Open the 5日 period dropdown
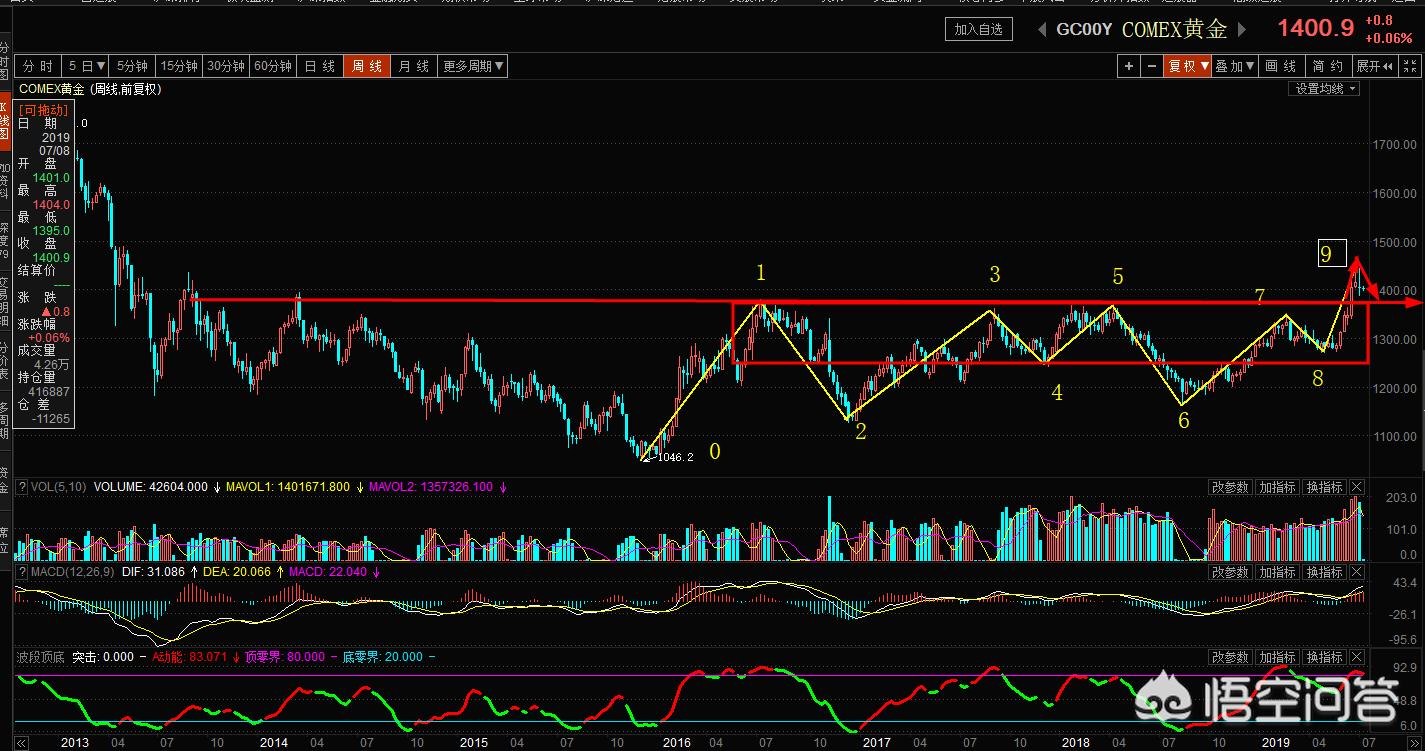This screenshot has height=751, width=1425. point(87,66)
